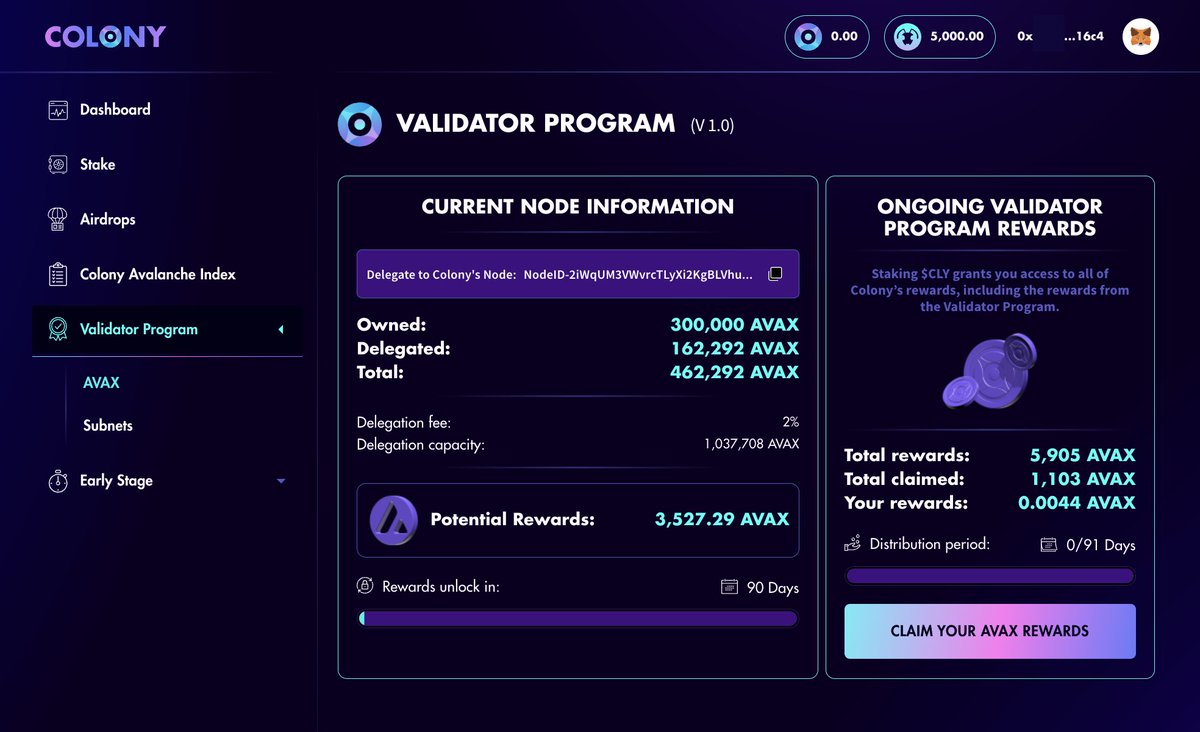Click the Distribution period progress bar

990,576
